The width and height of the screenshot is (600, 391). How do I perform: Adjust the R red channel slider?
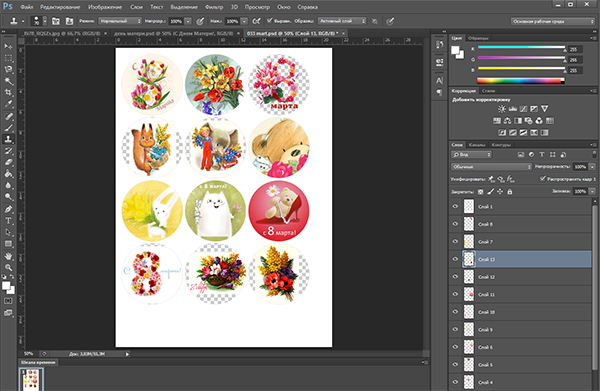(521, 48)
